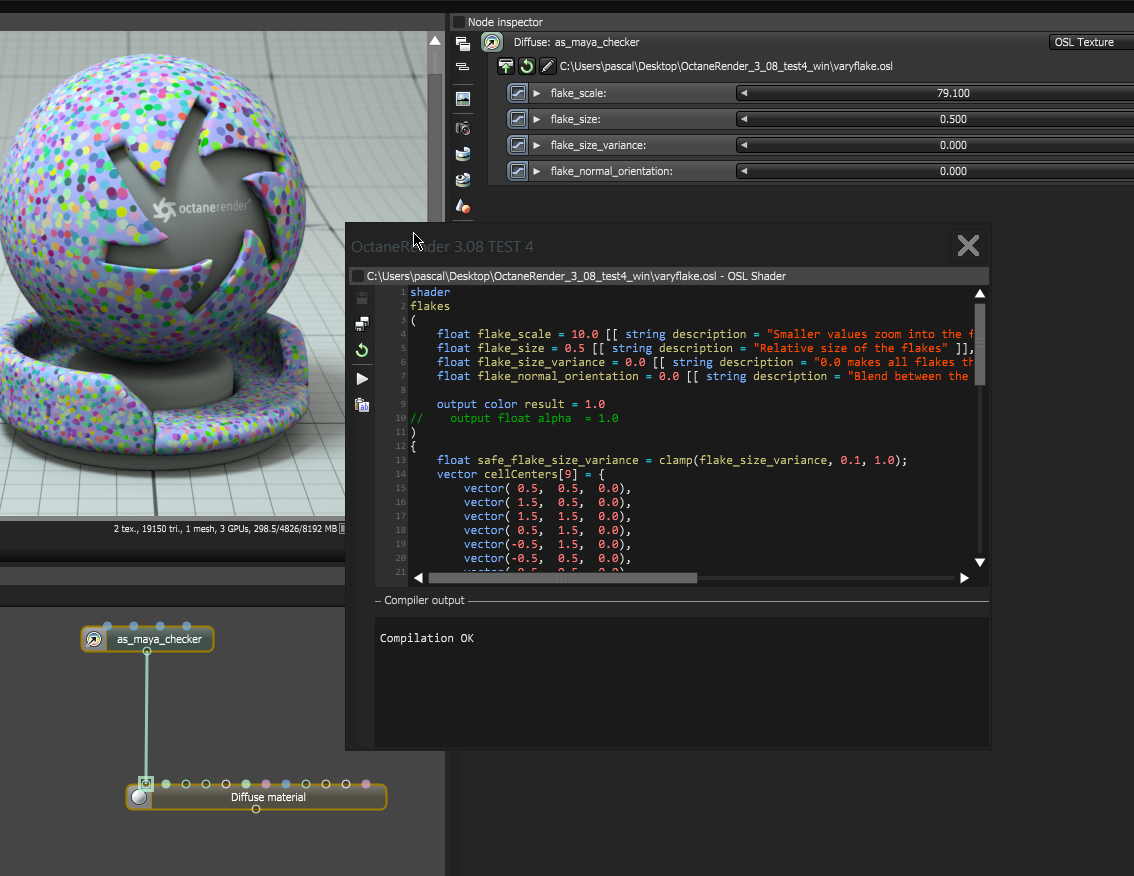This screenshot has width=1134, height=876.
Task: Expand the flake_scale parameter
Action: (537, 93)
